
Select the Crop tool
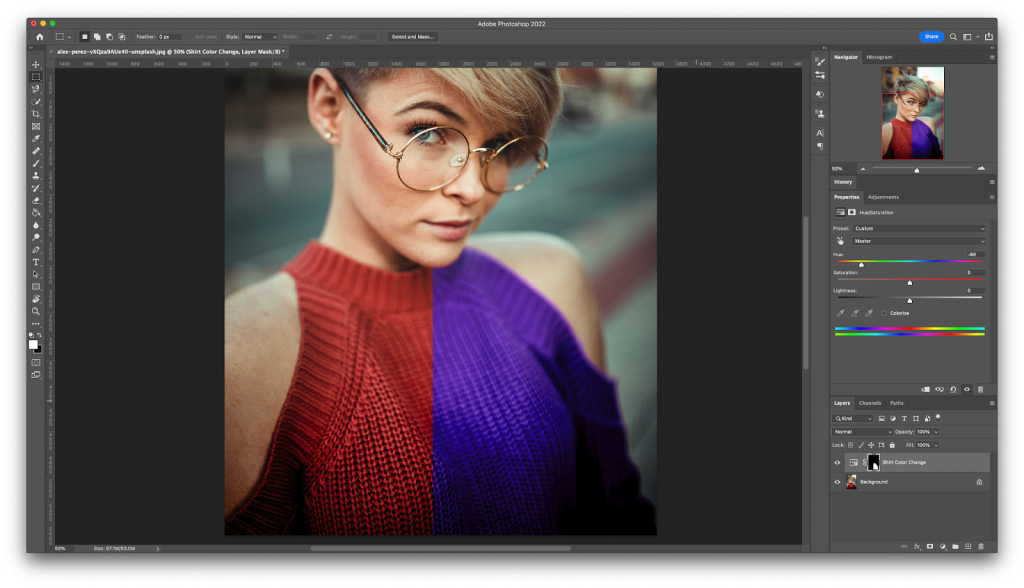(x=35, y=113)
